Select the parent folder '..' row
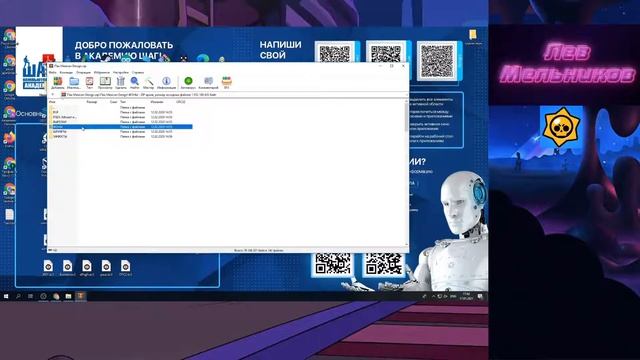The height and width of the screenshot is (360, 640). pyautogui.click(x=121, y=107)
